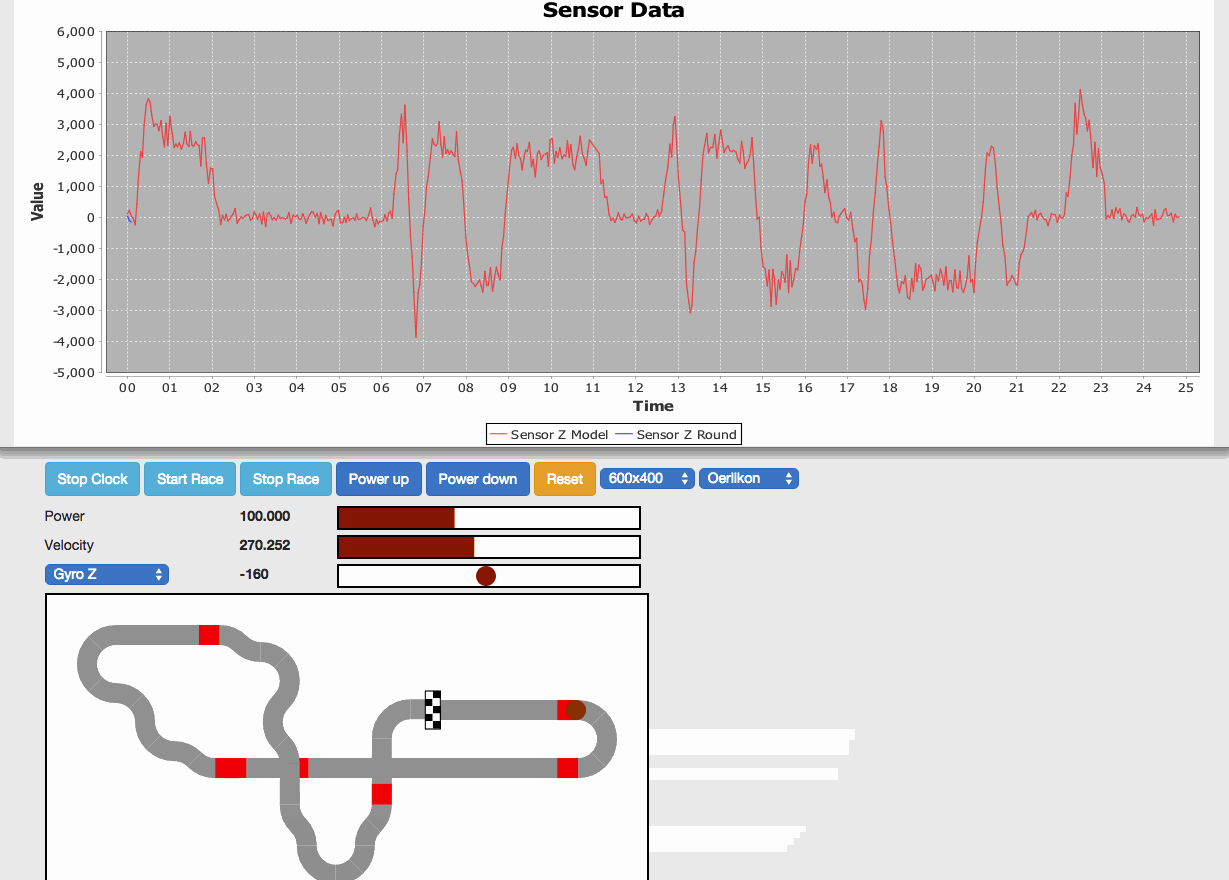Click Sensor Z Round legend entry
Screen dimensions: 1229x880
coord(677,434)
